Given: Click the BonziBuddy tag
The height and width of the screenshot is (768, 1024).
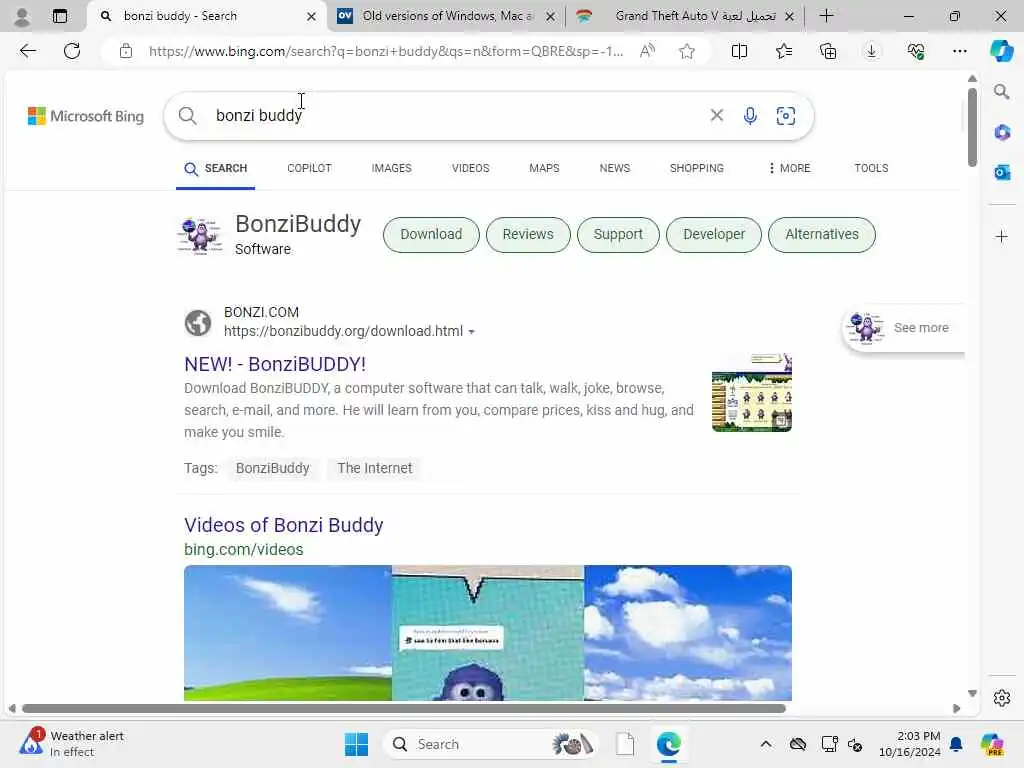Looking at the screenshot, I should [x=272, y=468].
